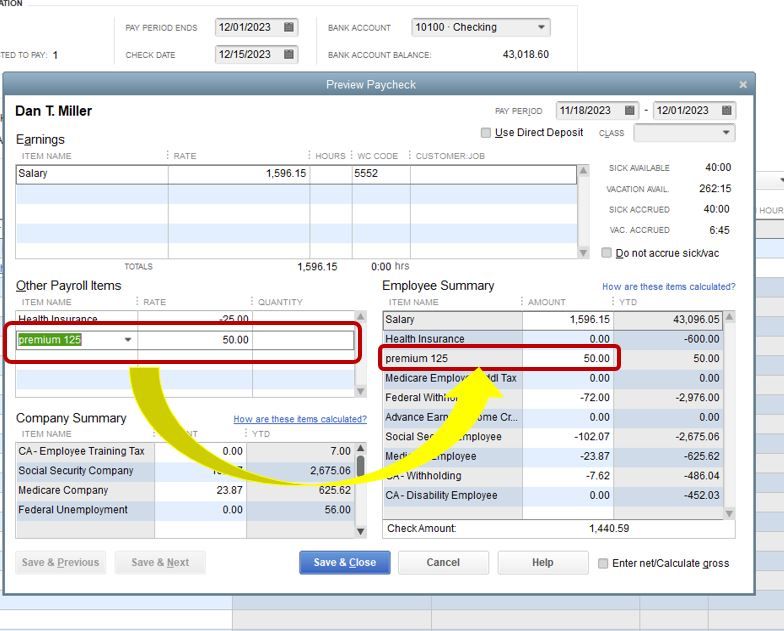Select Medicare Company row
This screenshot has width=784, height=631.
pos(185,490)
